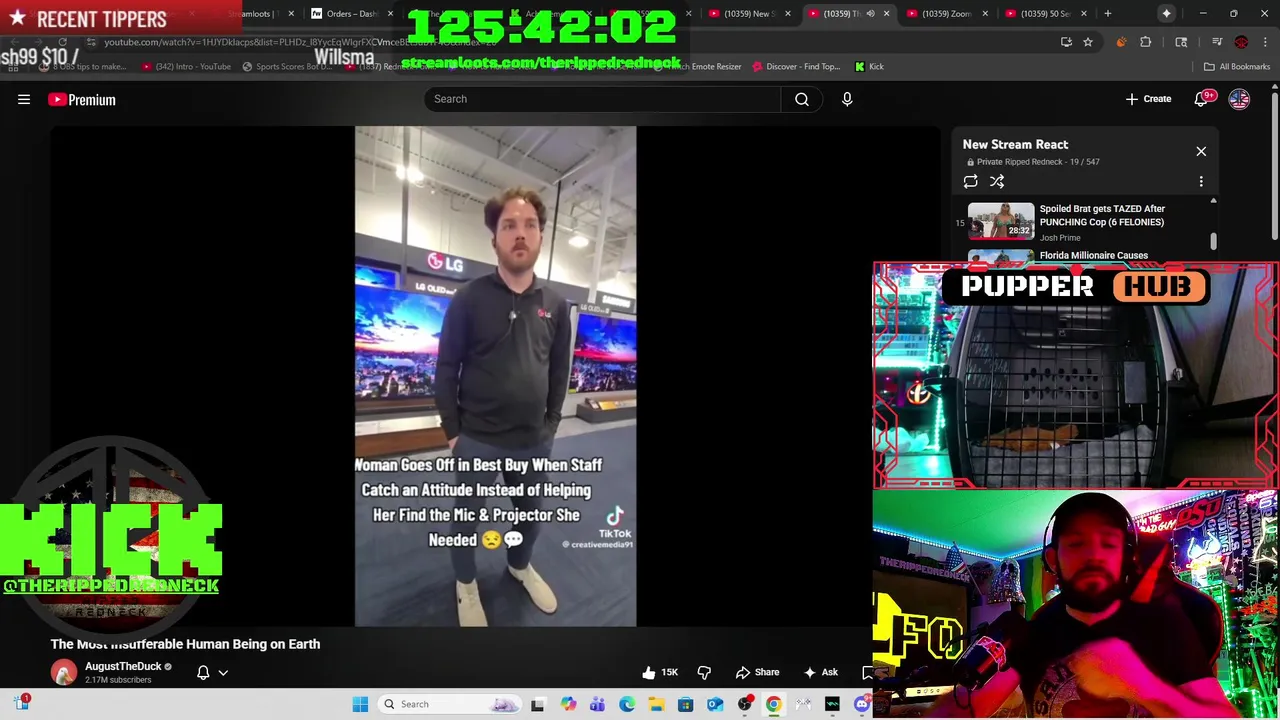Screen dimensions: 1280x720
Task: Click the page vertical scrollbar
Action: tap(1275, 165)
